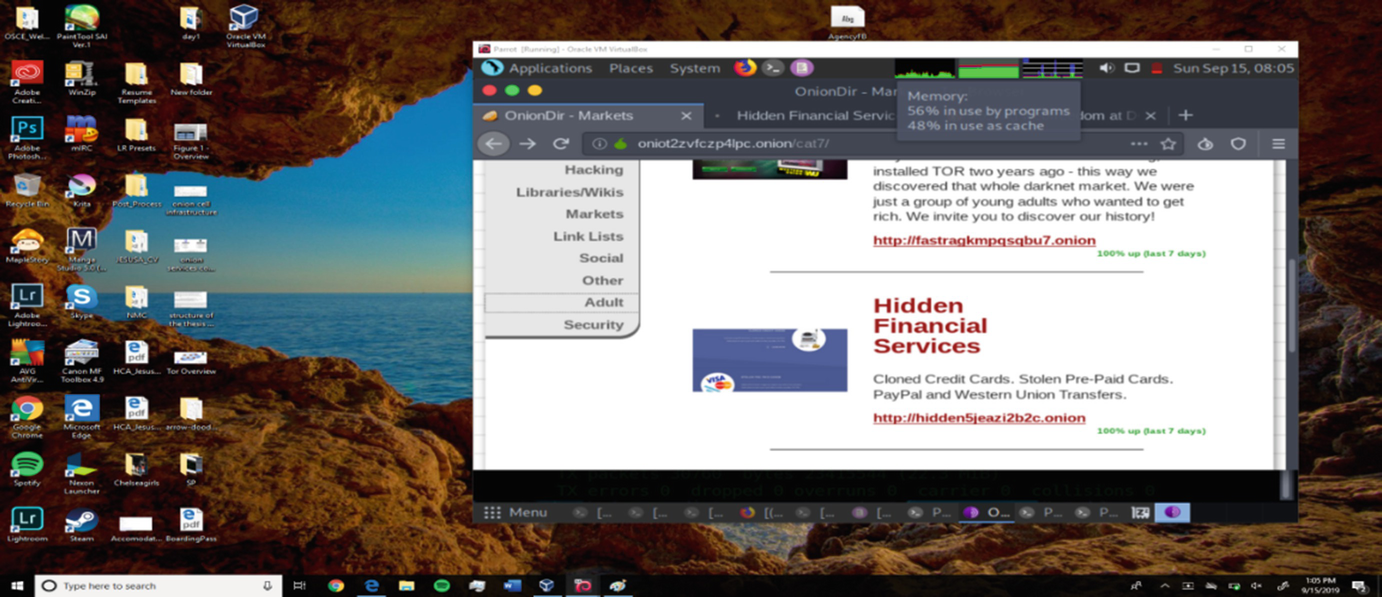The image size is (1382, 597).
Task: Click the clock showing Sun Sep 15
Action: [x=1233, y=68]
